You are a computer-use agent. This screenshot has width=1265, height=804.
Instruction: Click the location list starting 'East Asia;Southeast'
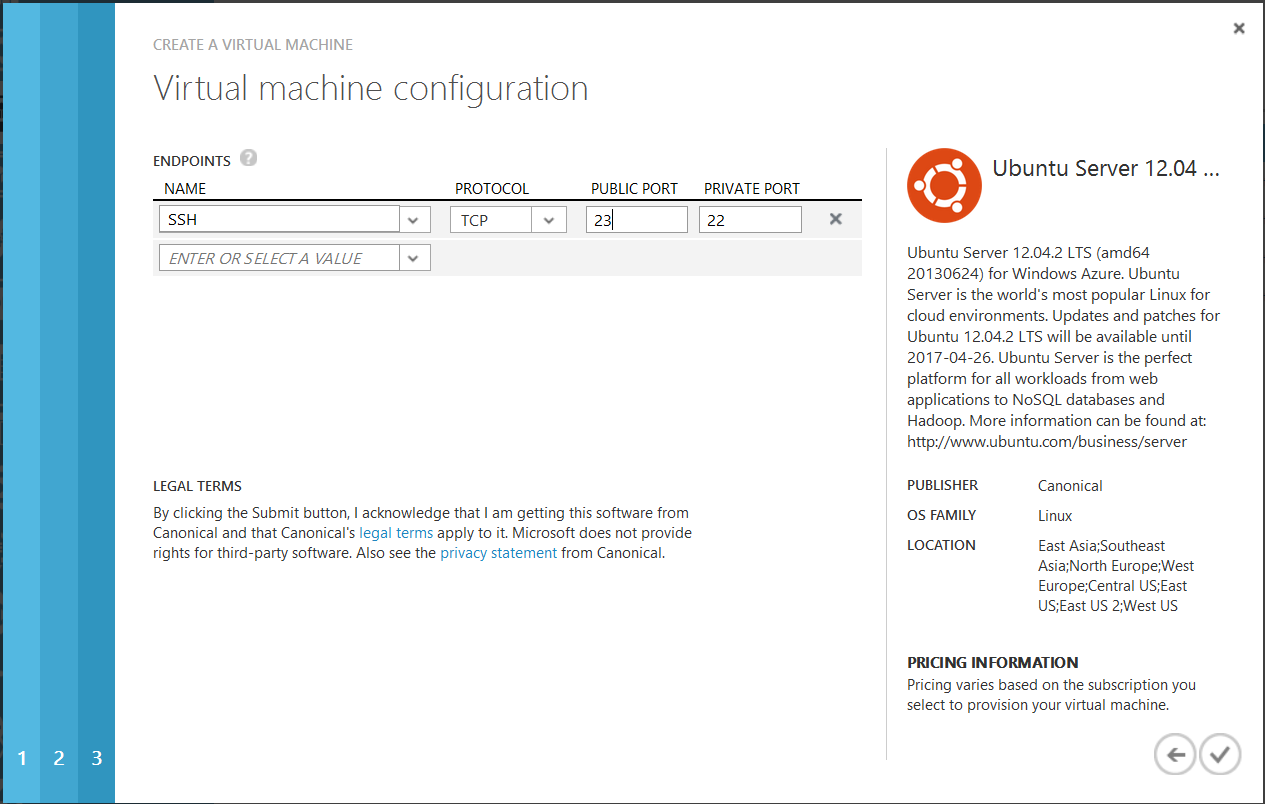1116,576
